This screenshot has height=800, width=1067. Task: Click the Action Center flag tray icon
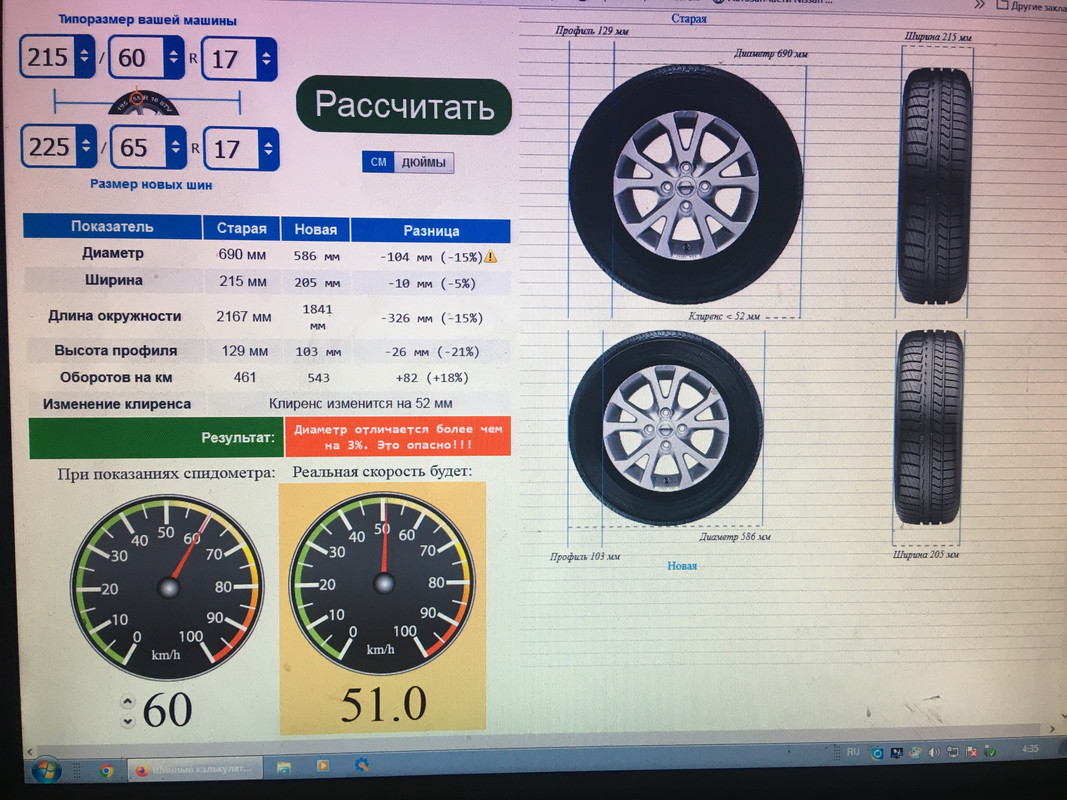tap(971, 751)
